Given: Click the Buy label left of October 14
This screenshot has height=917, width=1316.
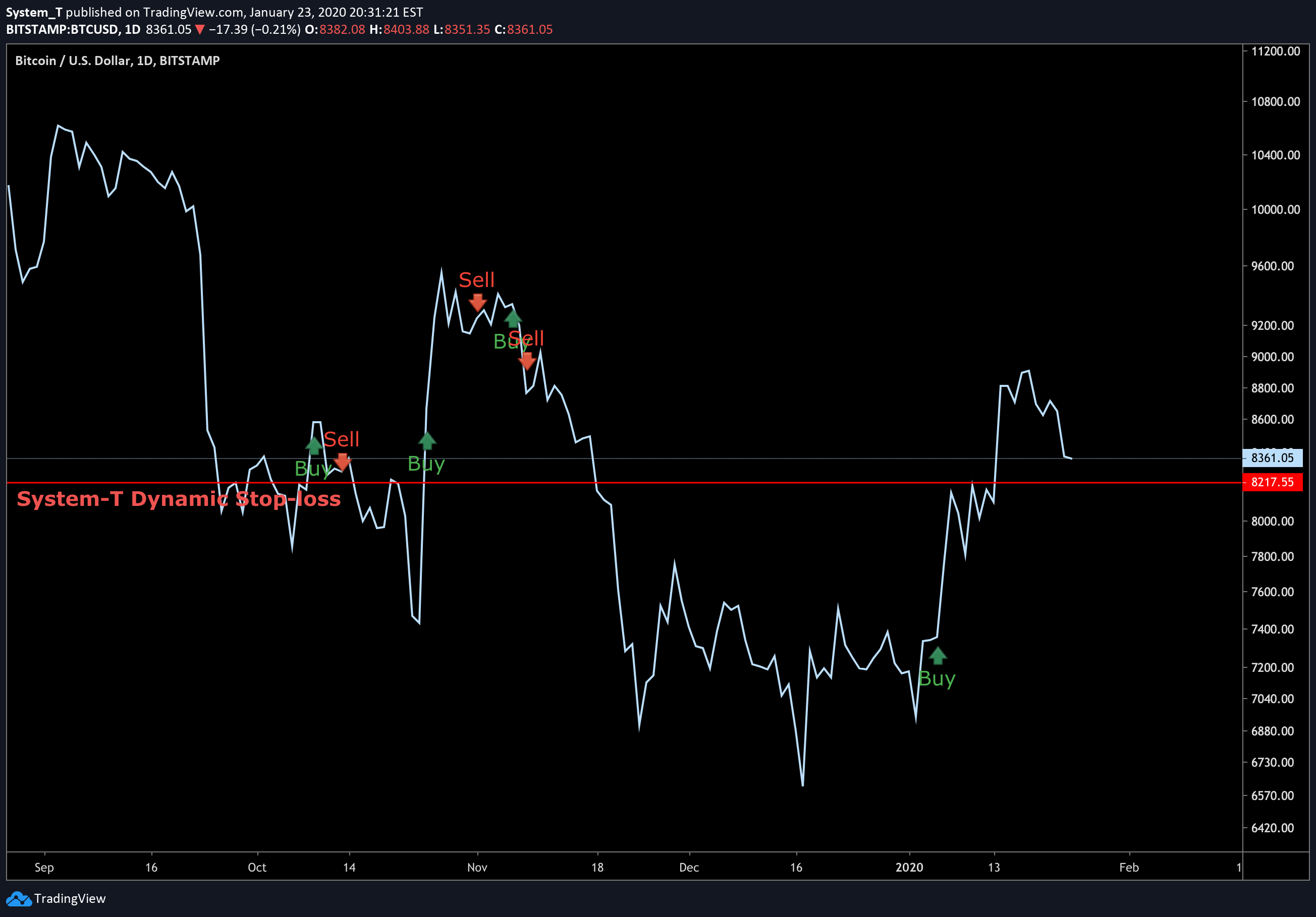Looking at the screenshot, I should pyautogui.click(x=313, y=469).
